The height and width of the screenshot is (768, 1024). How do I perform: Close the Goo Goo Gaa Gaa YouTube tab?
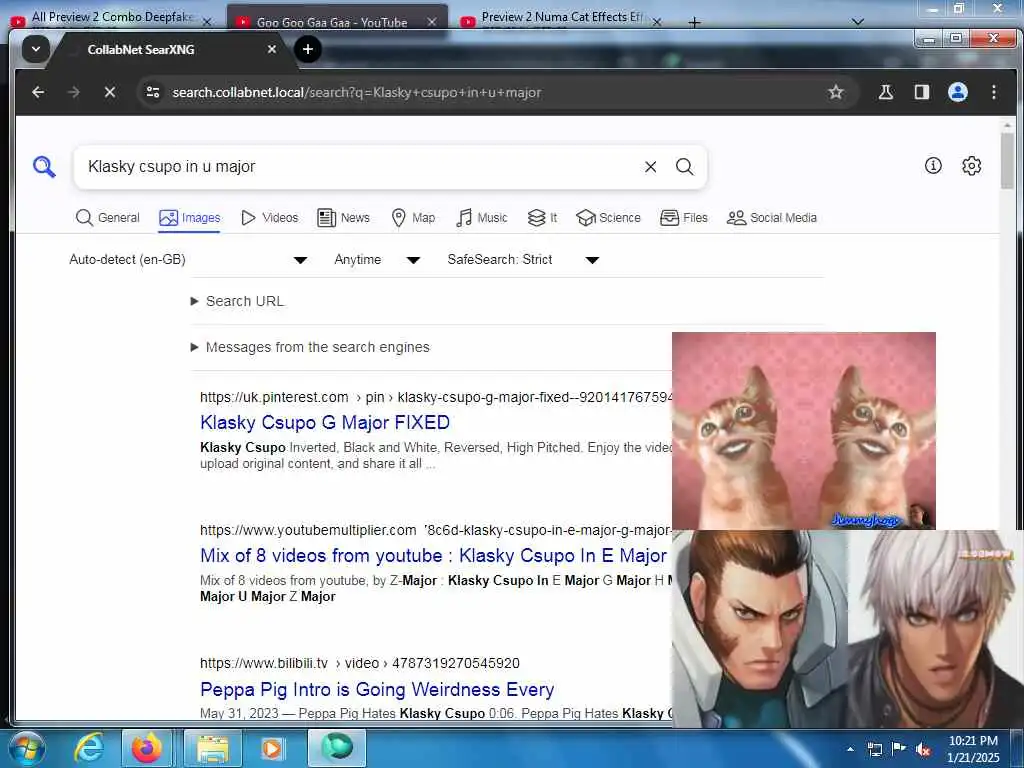tap(432, 22)
